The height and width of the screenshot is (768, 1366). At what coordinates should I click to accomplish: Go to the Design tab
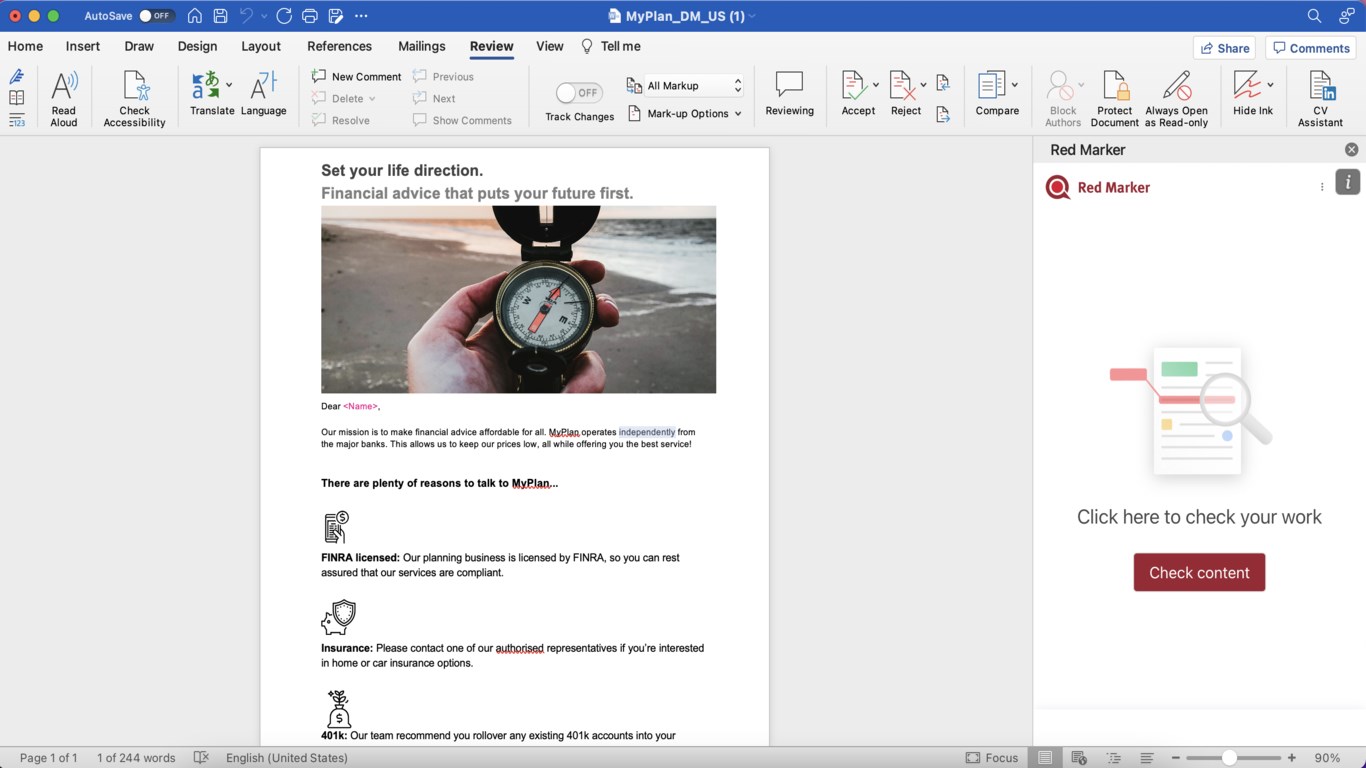(197, 46)
